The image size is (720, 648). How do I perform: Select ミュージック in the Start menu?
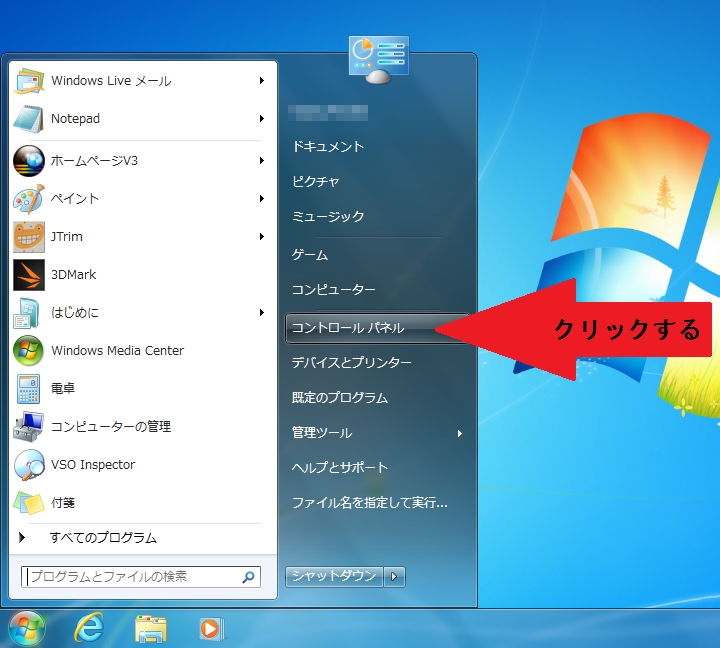tap(328, 216)
